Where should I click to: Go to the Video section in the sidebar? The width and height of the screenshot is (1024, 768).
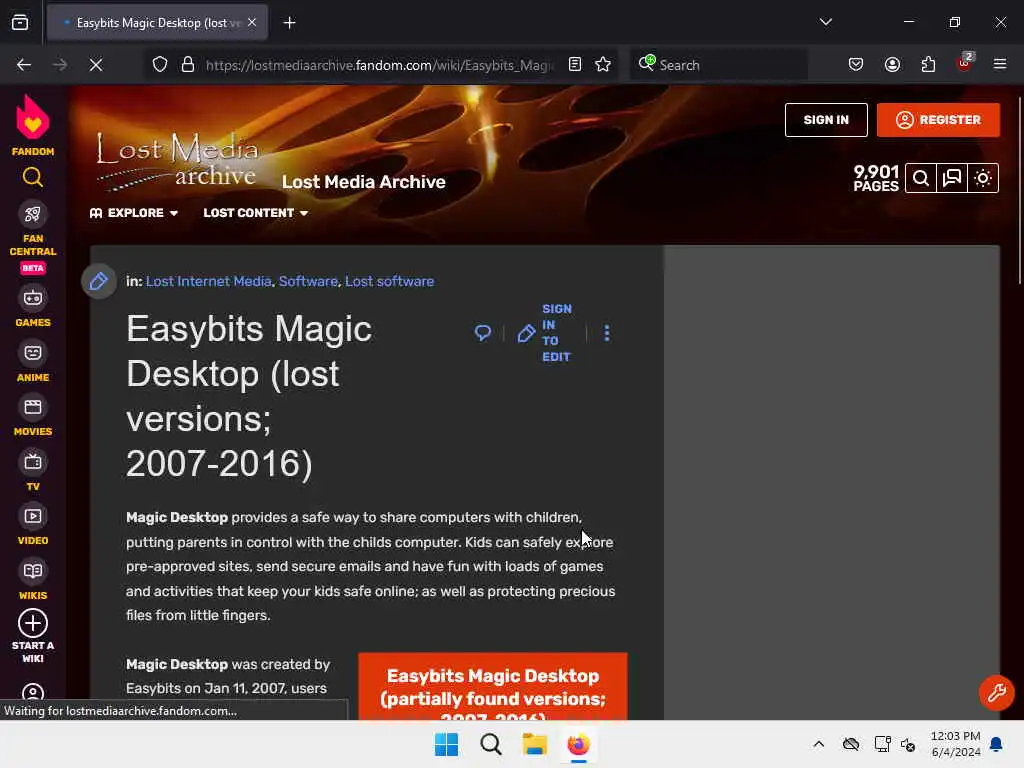coord(33,524)
